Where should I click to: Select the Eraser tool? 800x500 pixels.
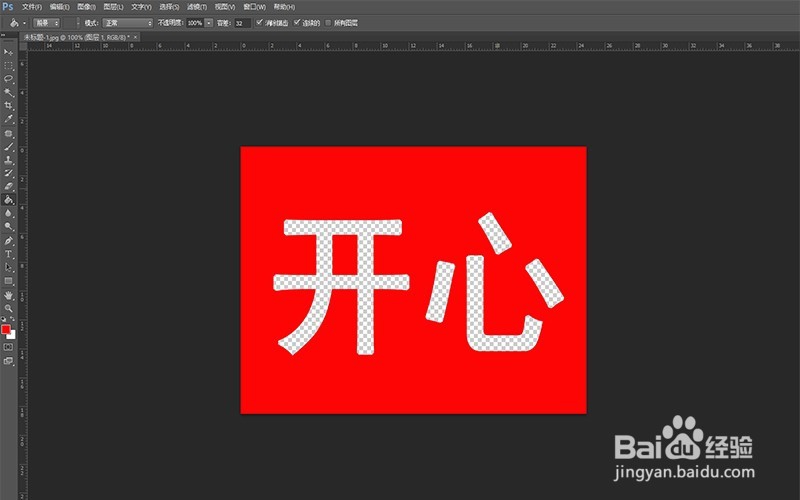(8, 187)
